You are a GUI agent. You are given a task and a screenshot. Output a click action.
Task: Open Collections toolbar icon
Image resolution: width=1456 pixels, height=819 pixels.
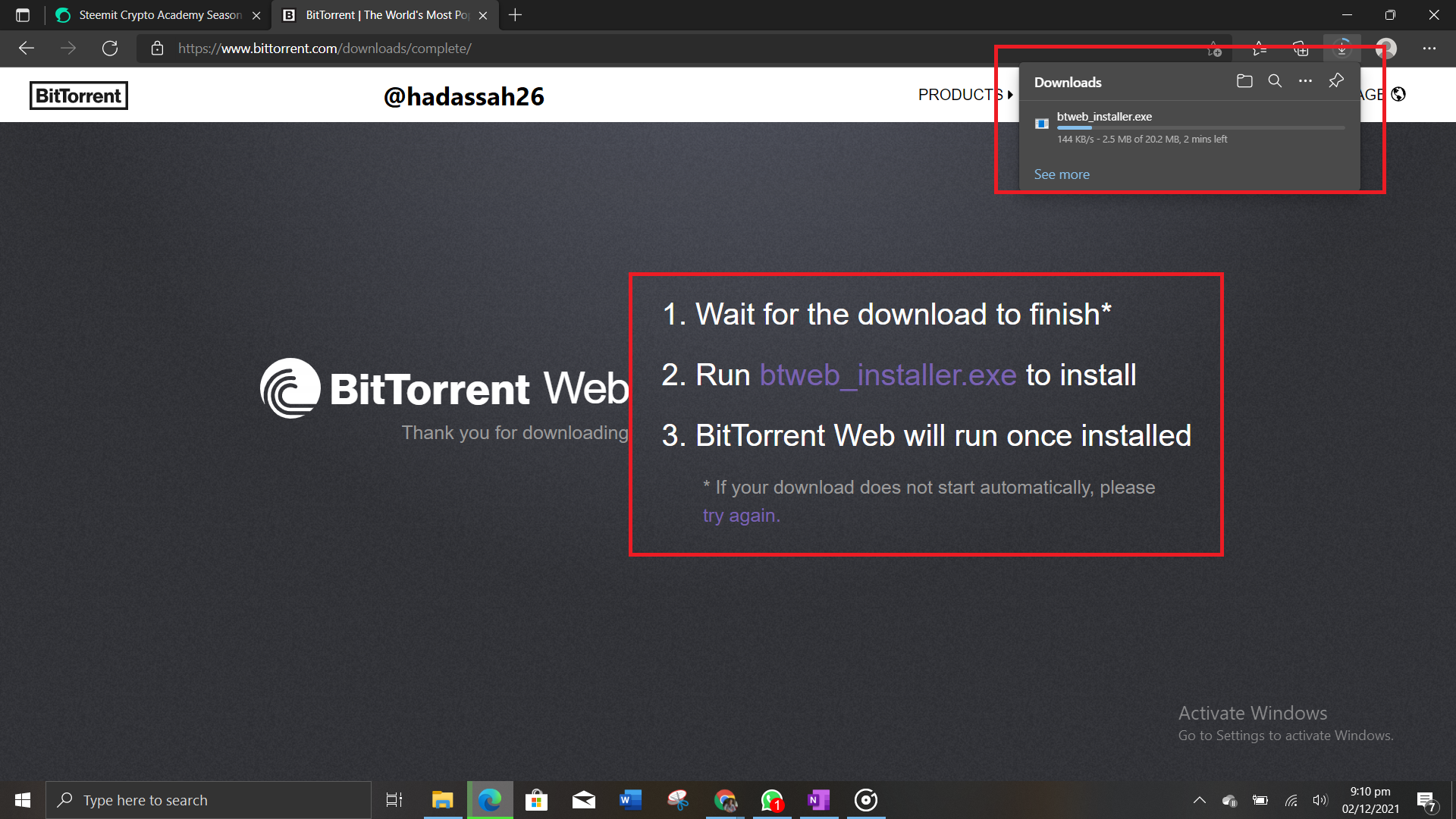[x=1301, y=49]
